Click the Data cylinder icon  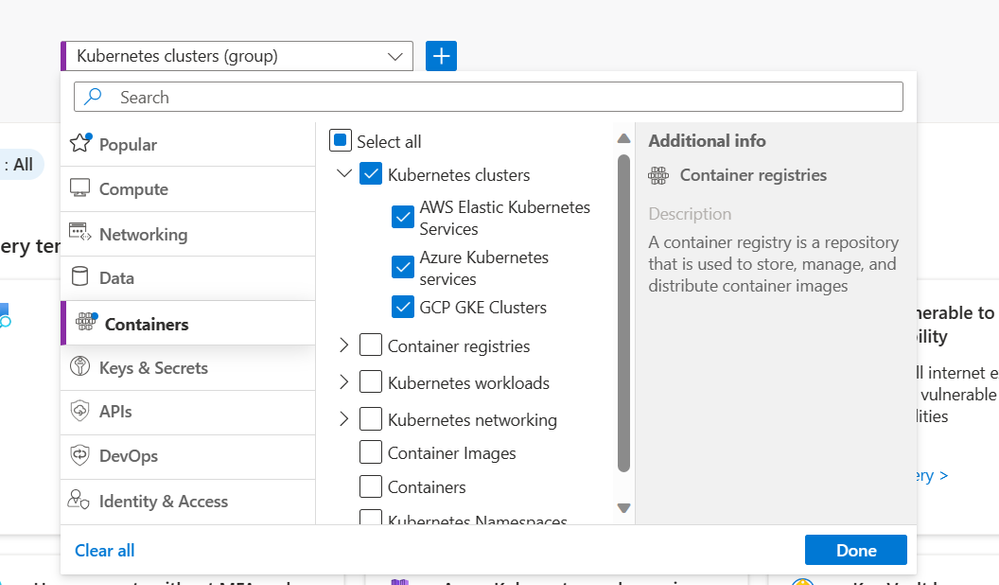point(80,277)
